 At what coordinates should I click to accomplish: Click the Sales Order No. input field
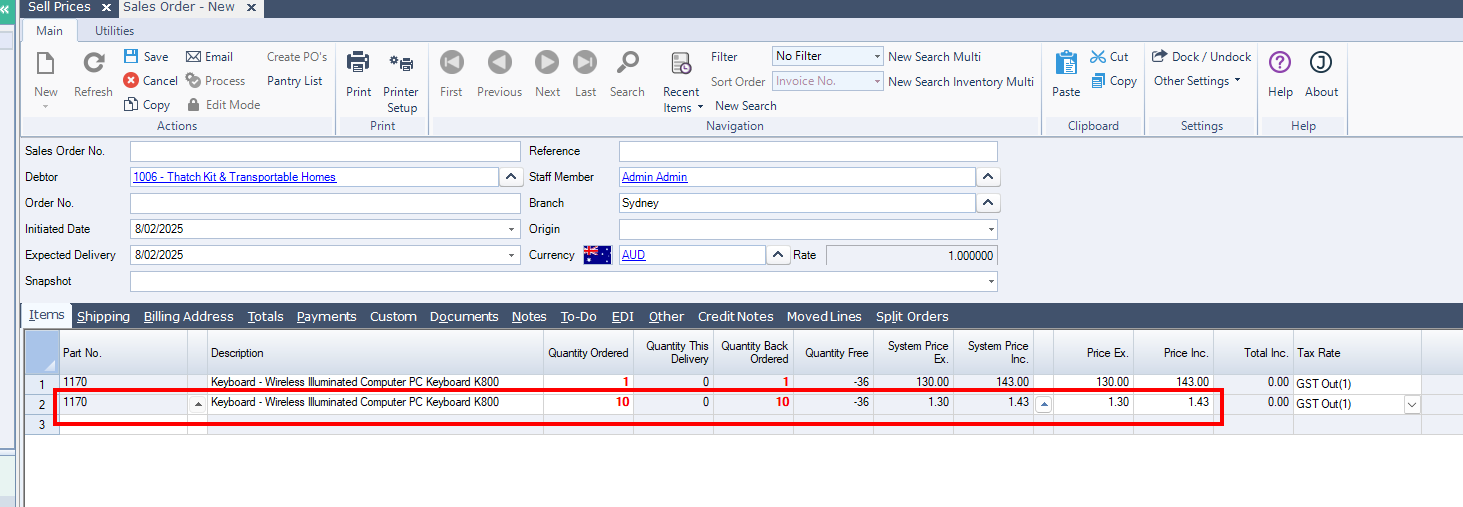tap(325, 152)
